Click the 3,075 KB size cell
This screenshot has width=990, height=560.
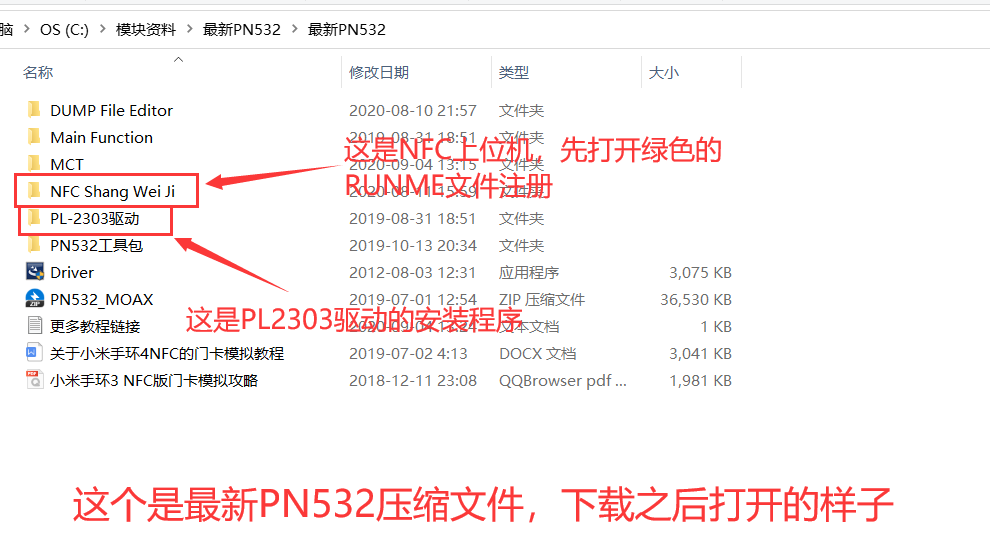pyautogui.click(x=700, y=273)
